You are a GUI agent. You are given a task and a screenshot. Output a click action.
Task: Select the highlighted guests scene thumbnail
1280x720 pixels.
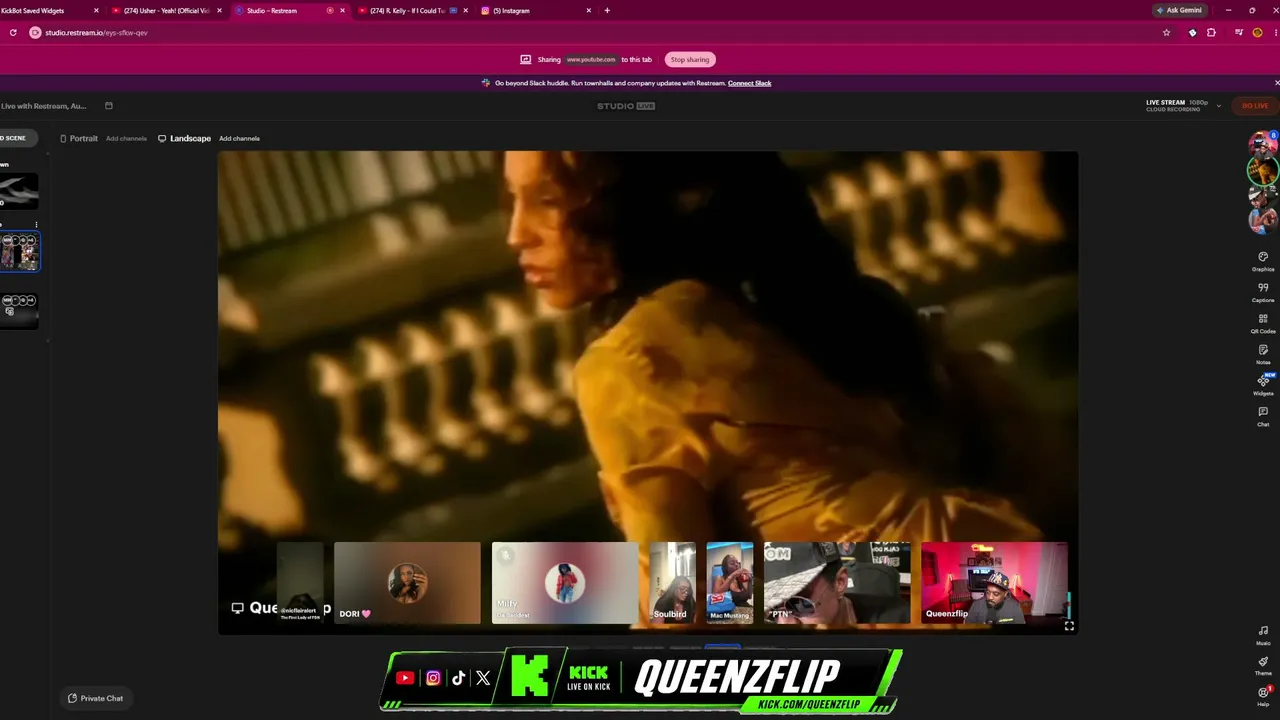click(20, 252)
